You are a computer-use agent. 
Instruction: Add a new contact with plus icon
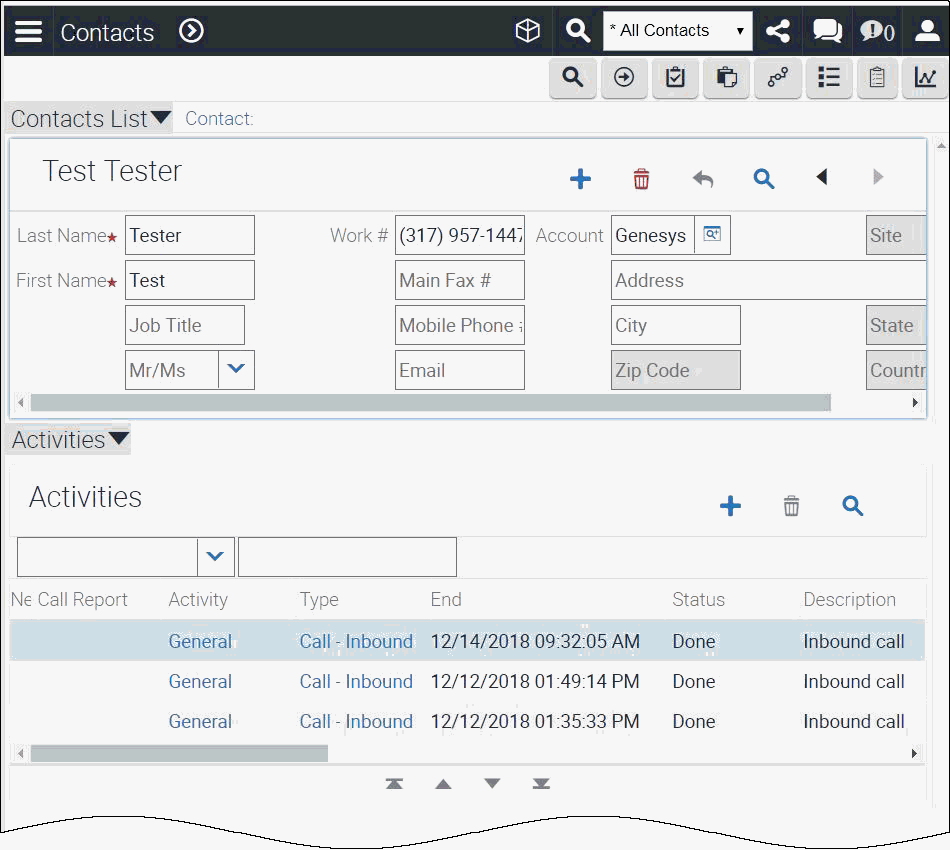coord(580,179)
